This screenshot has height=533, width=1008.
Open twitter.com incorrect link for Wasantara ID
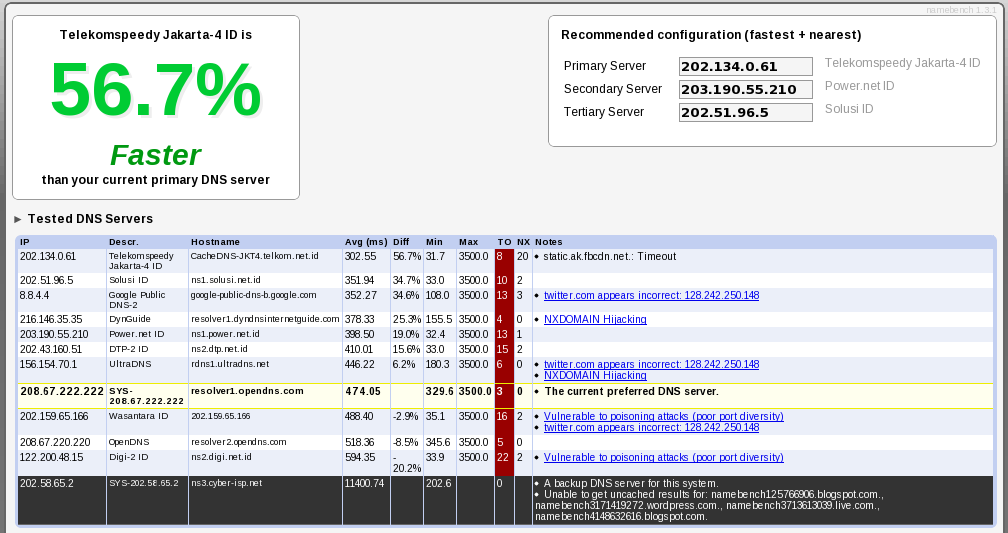651,427
